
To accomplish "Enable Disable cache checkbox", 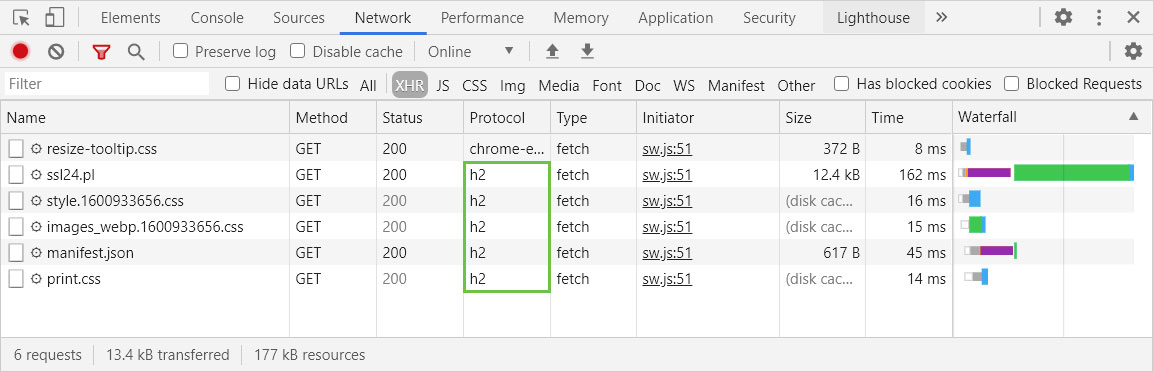I will pos(297,51).
